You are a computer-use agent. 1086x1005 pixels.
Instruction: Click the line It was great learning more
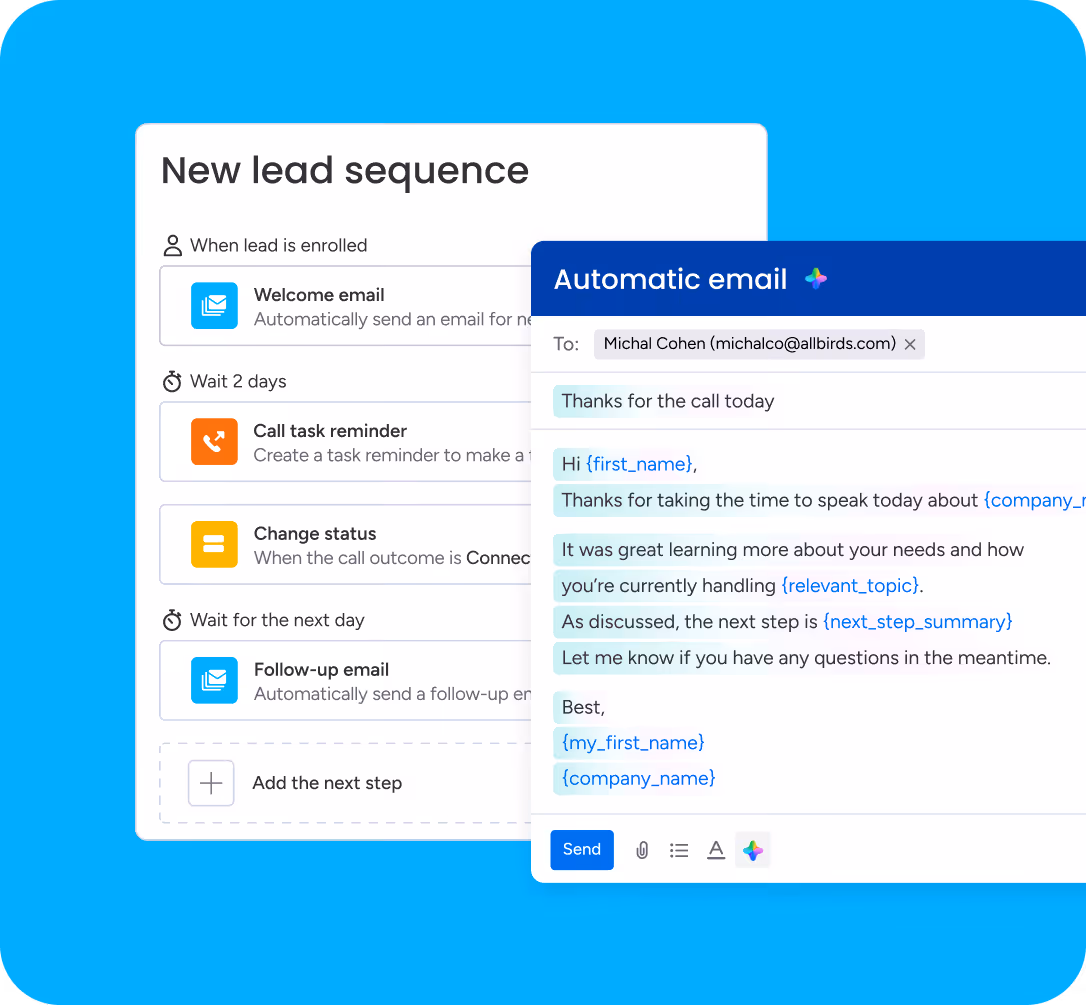pos(792,550)
